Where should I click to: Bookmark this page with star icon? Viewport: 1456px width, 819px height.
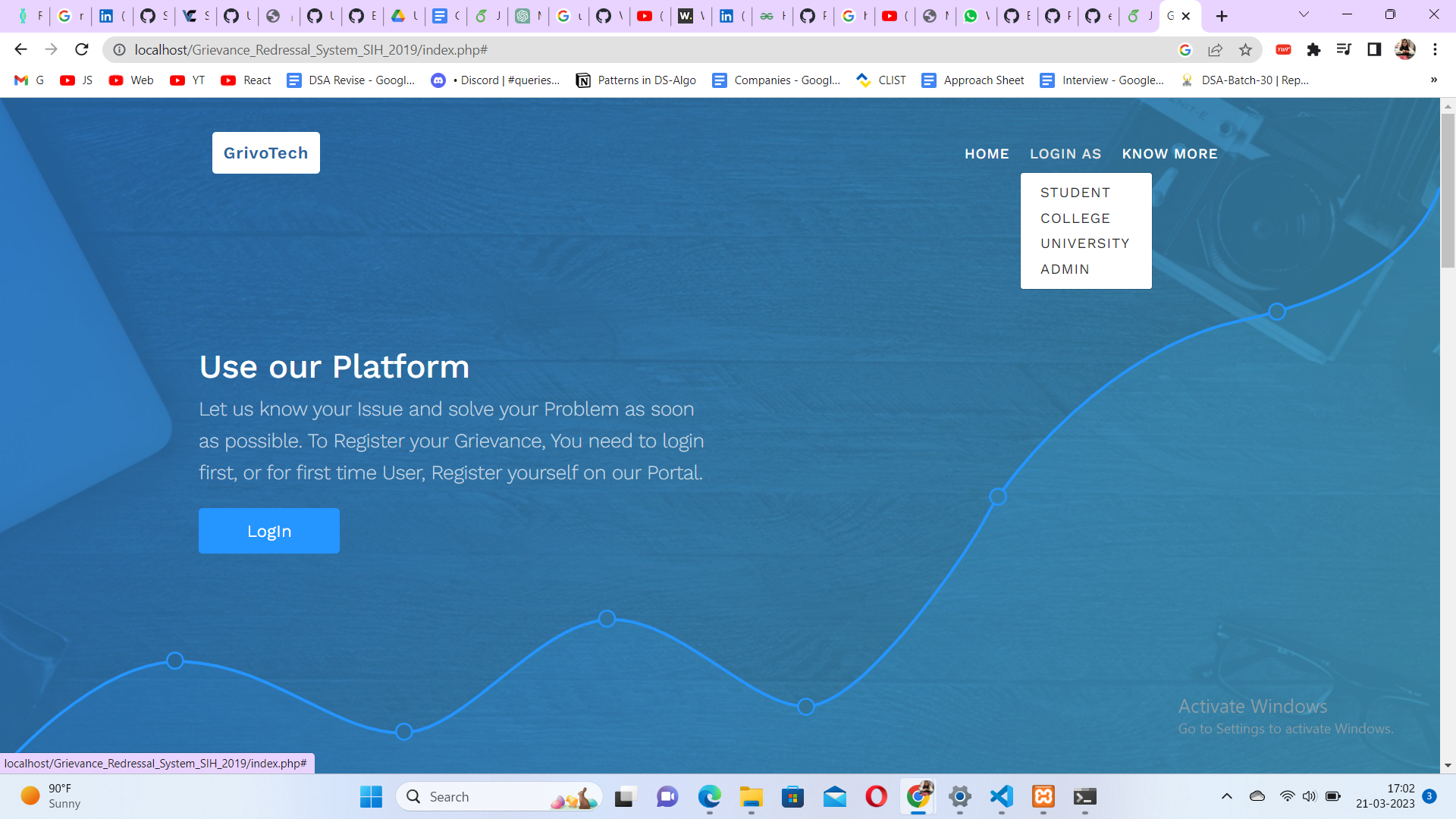[x=1245, y=50]
